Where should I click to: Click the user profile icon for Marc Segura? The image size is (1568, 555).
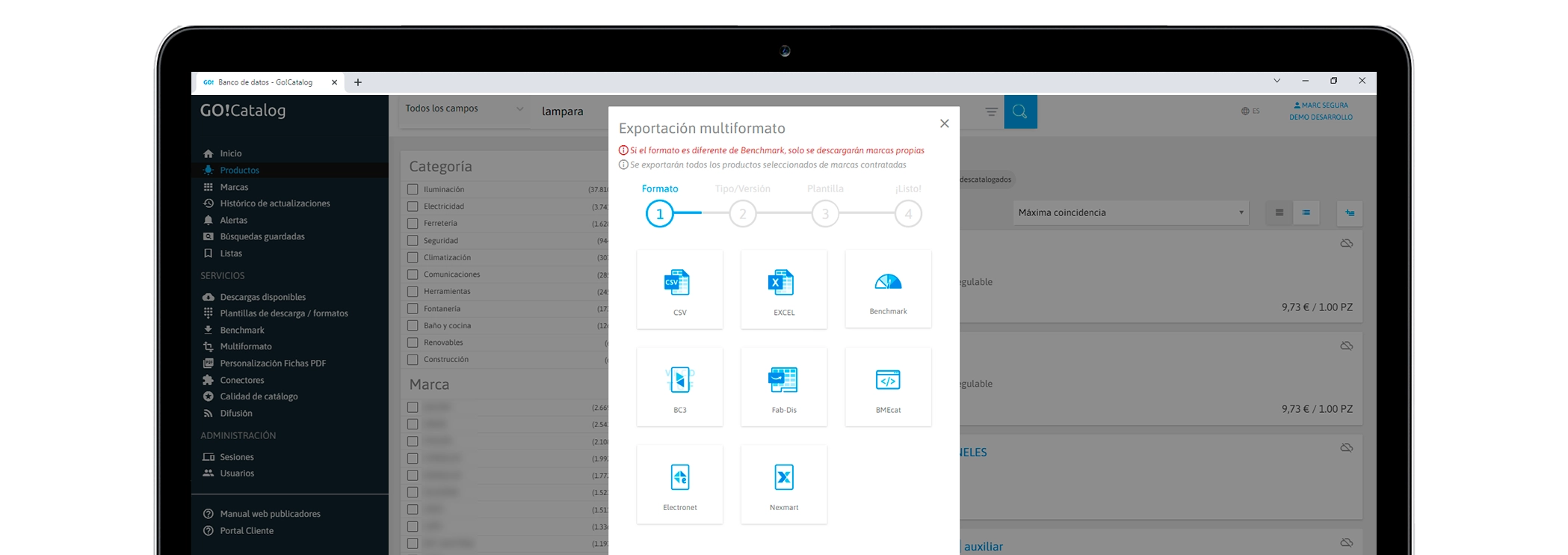tap(1297, 105)
